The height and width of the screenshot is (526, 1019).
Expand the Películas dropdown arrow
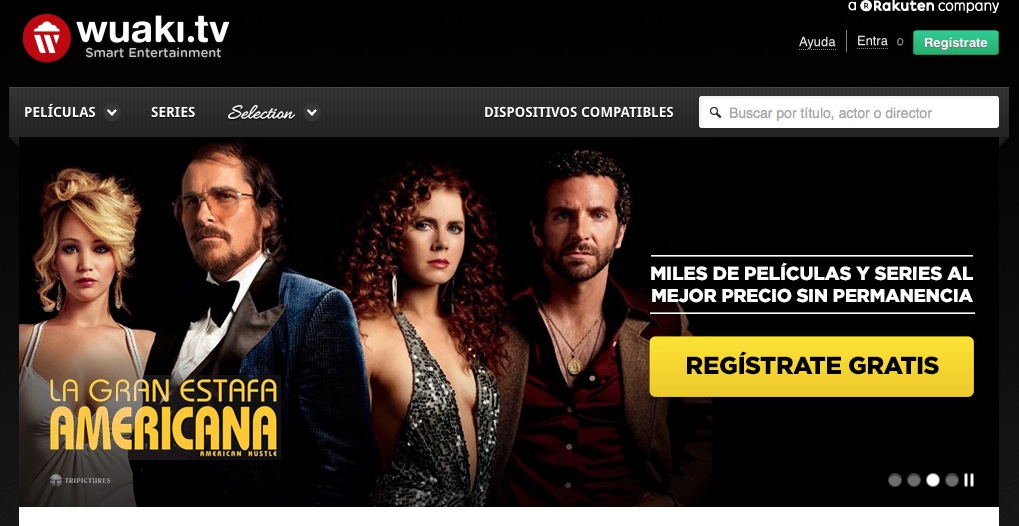click(x=112, y=112)
